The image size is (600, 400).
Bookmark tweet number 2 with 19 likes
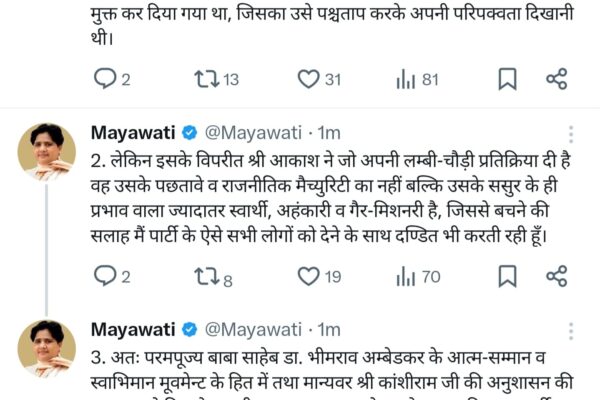[507, 276]
